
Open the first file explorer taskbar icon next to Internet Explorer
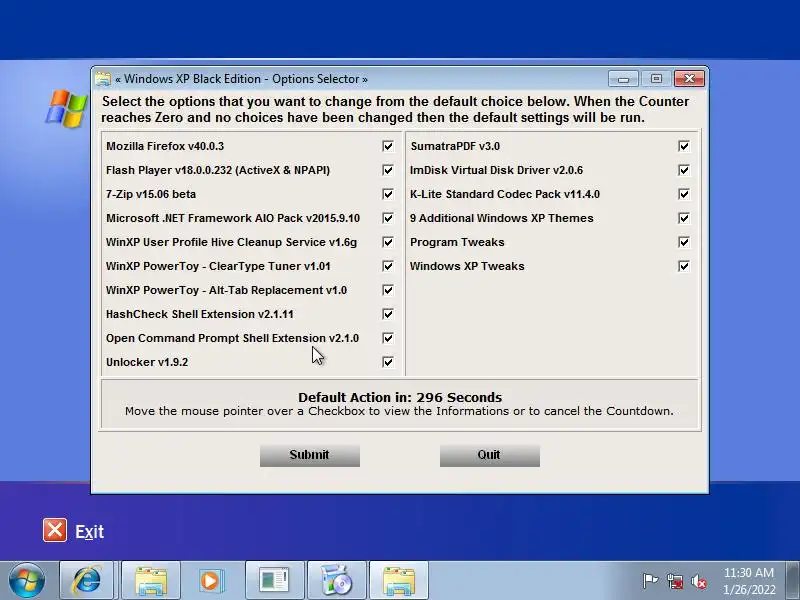click(151, 581)
